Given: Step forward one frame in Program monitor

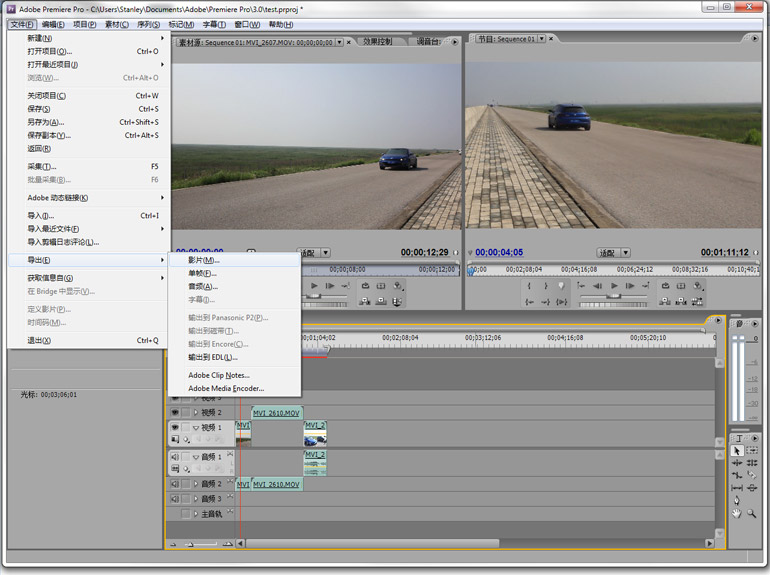Looking at the screenshot, I should (x=630, y=286).
